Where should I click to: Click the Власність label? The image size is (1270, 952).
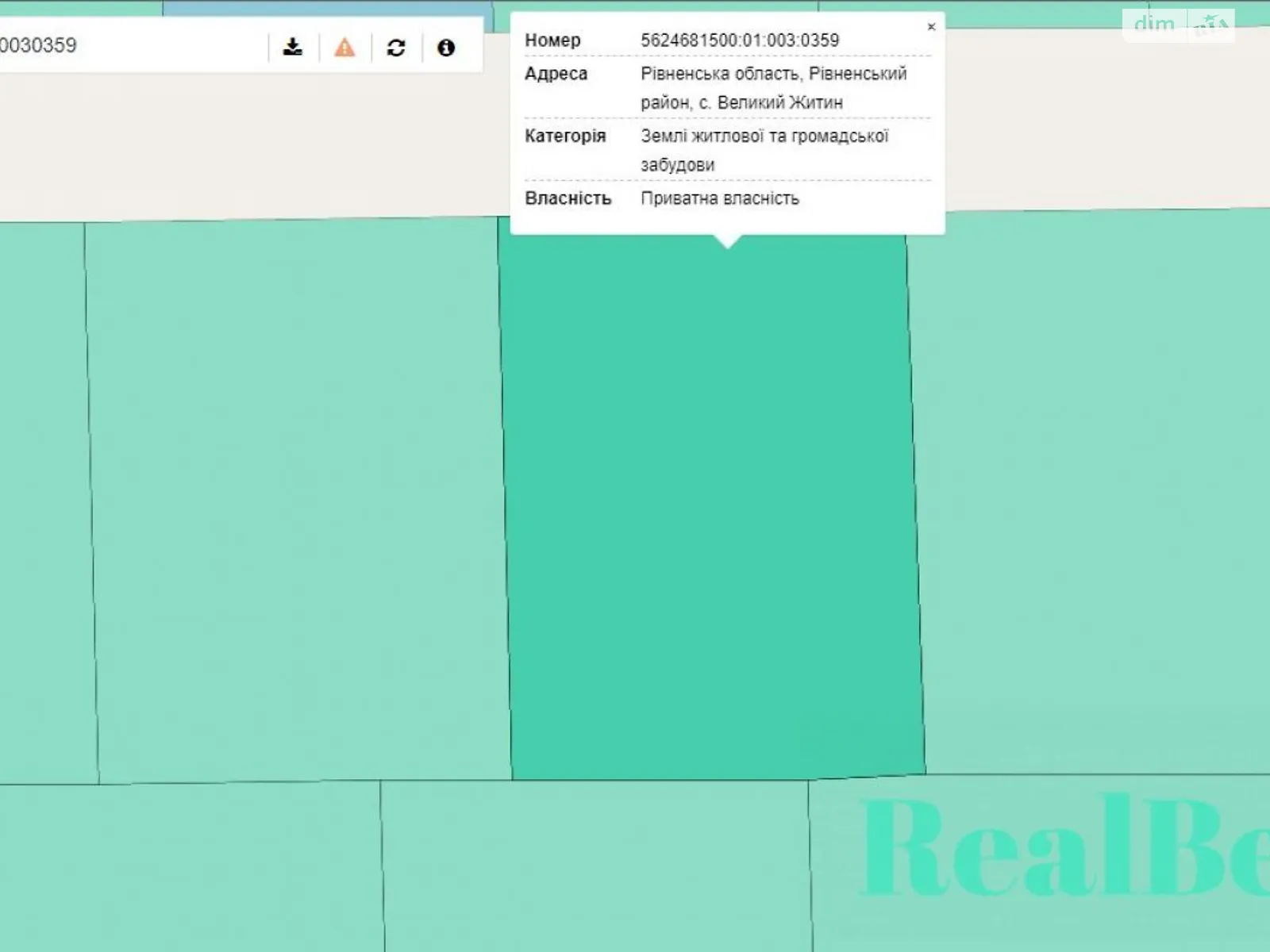[x=568, y=198]
